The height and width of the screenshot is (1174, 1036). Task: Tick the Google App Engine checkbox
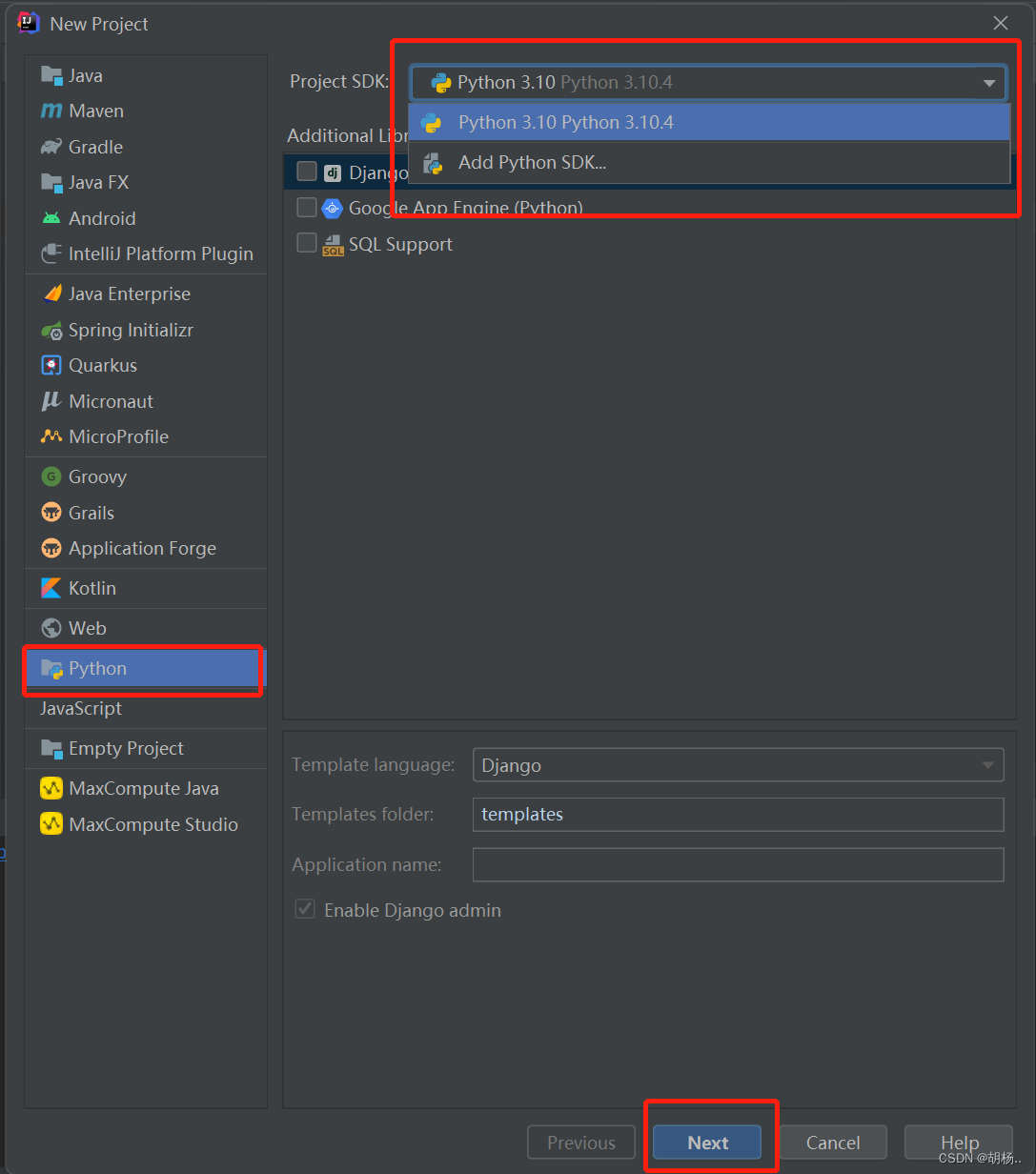(x=307, y=207)
